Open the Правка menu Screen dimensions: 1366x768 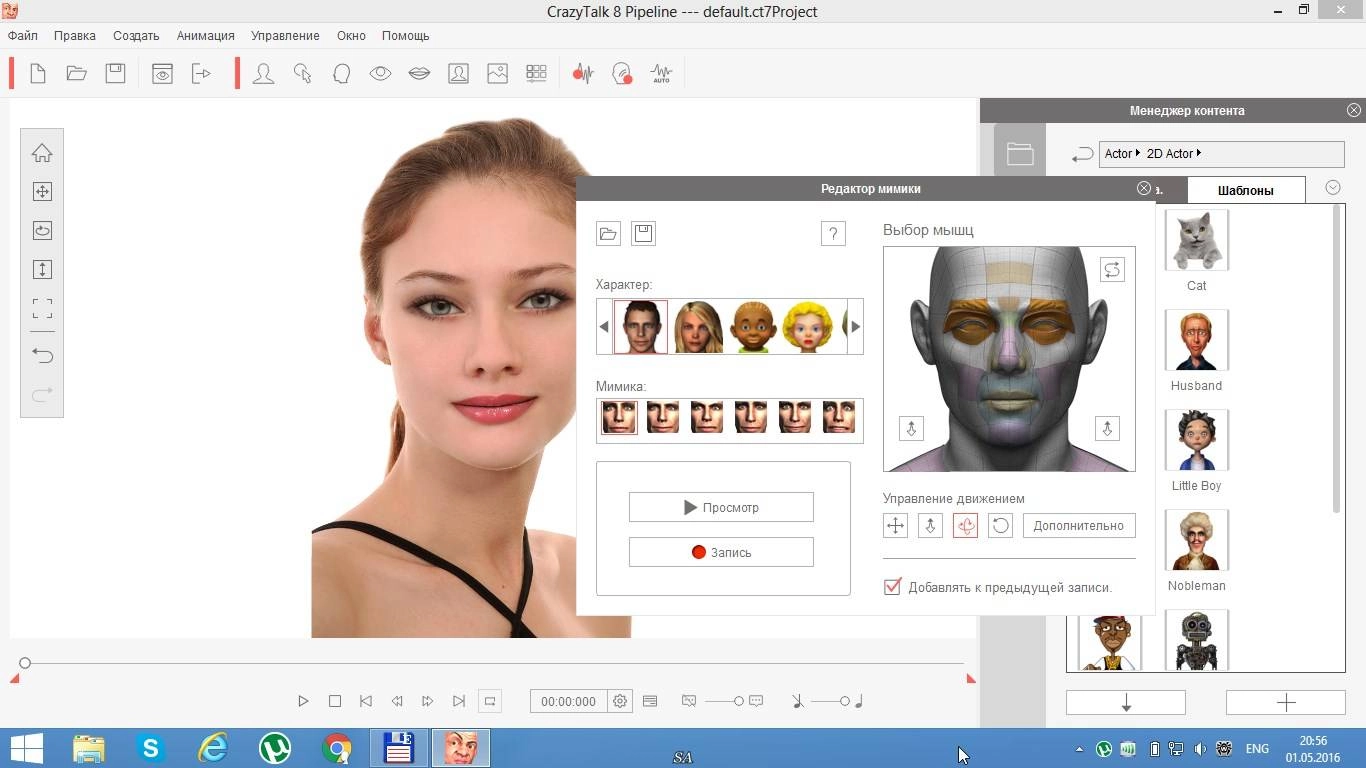(x=75, y=36)
